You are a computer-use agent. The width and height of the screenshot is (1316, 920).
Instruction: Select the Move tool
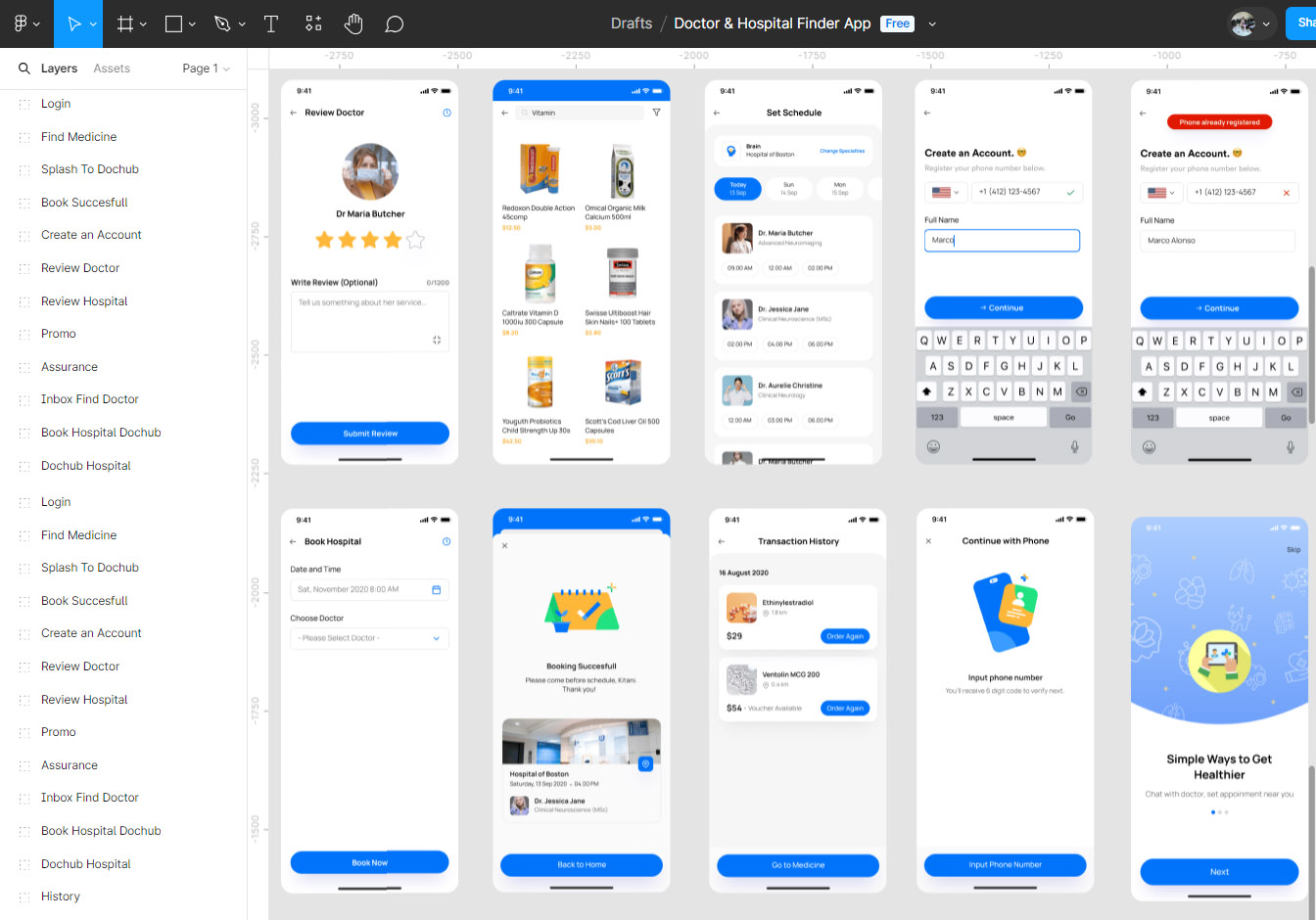pos(73,23)
